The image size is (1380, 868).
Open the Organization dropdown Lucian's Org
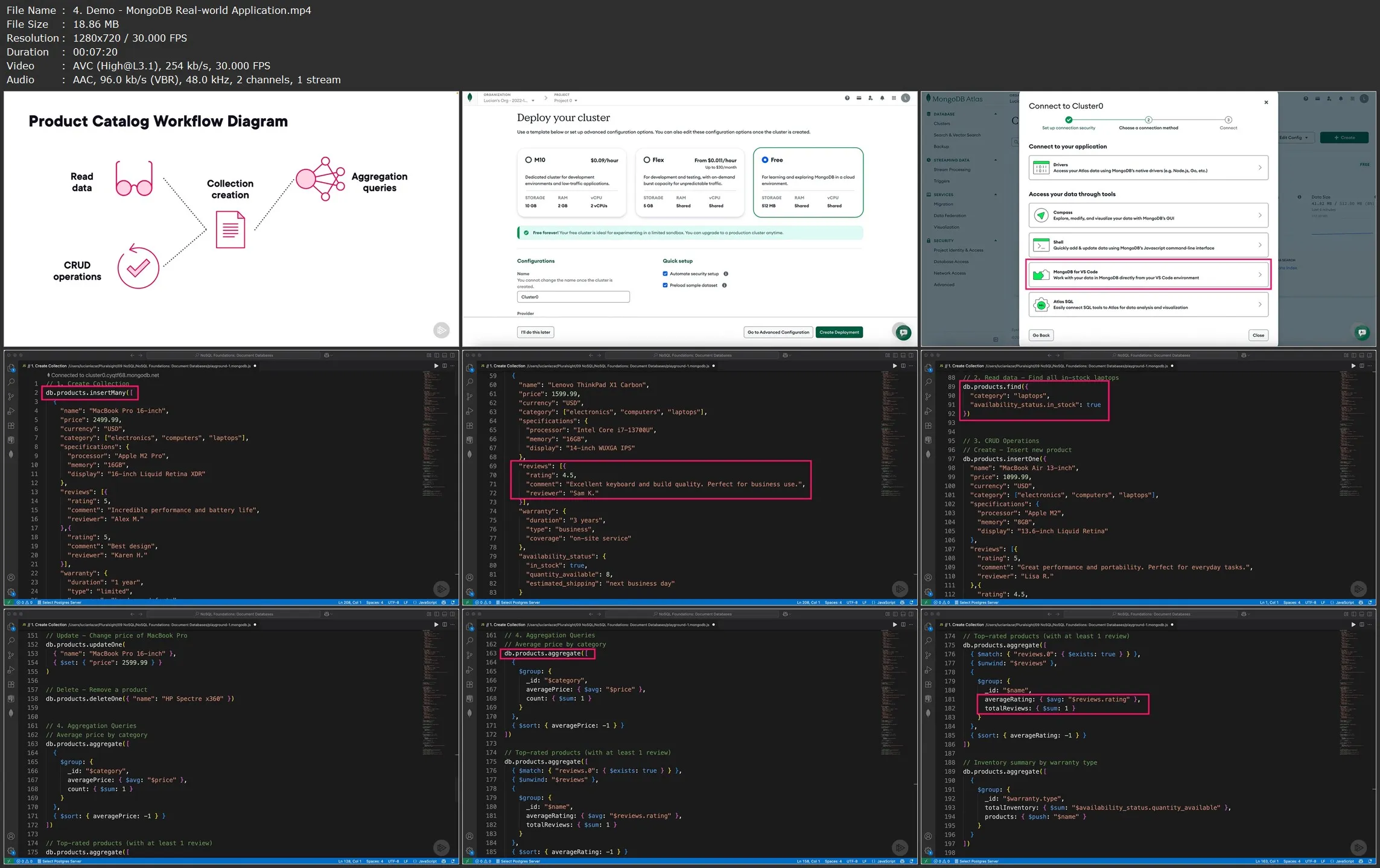coord(509,101)
